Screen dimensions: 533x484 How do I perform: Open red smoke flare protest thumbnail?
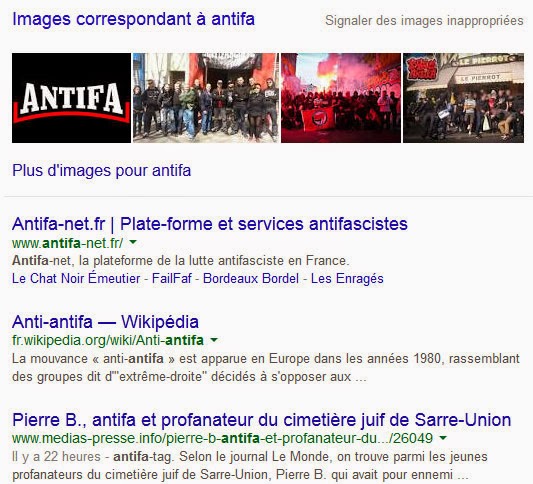pos(341,98)
